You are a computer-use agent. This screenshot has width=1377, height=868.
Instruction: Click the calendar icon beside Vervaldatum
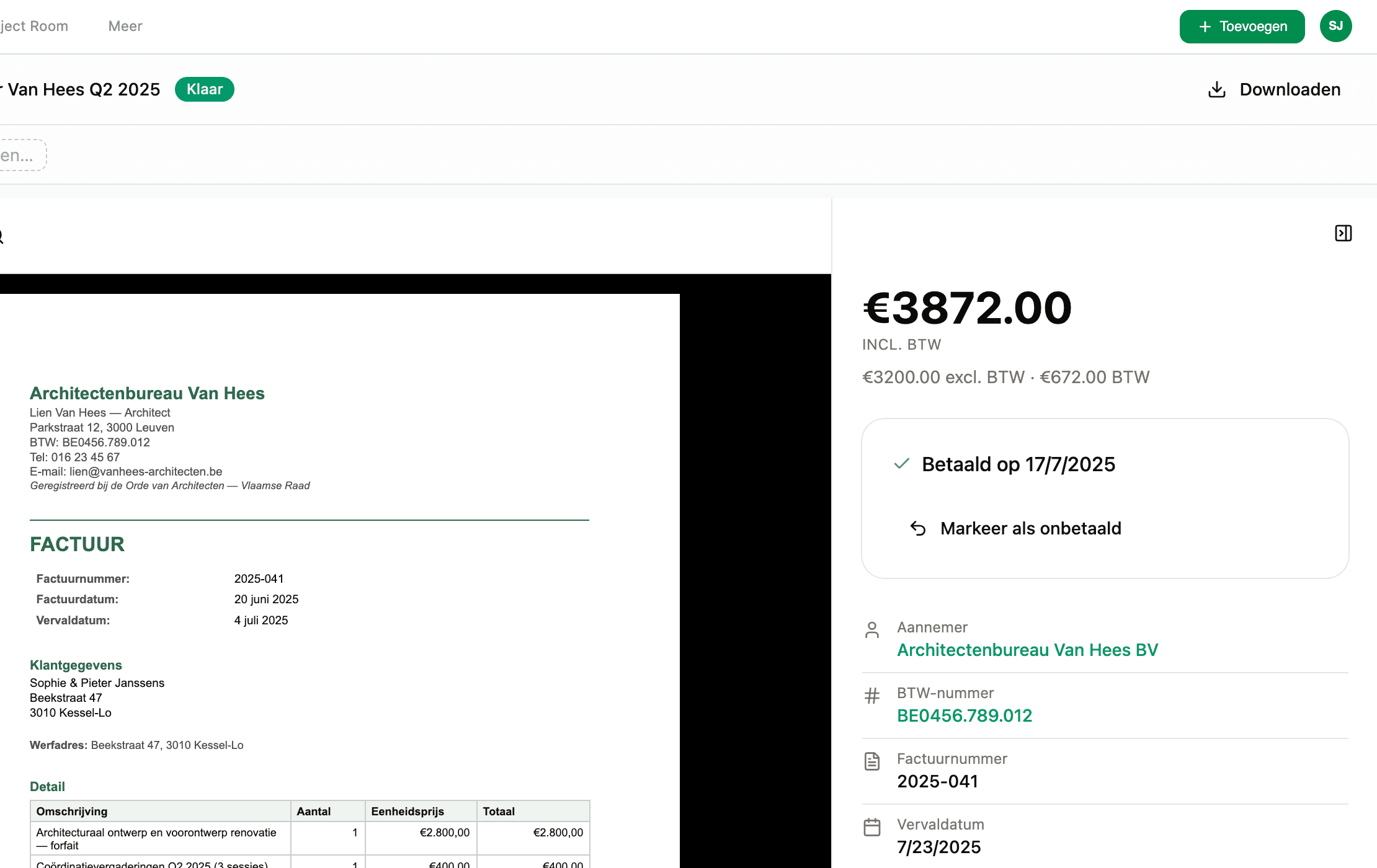872,827
